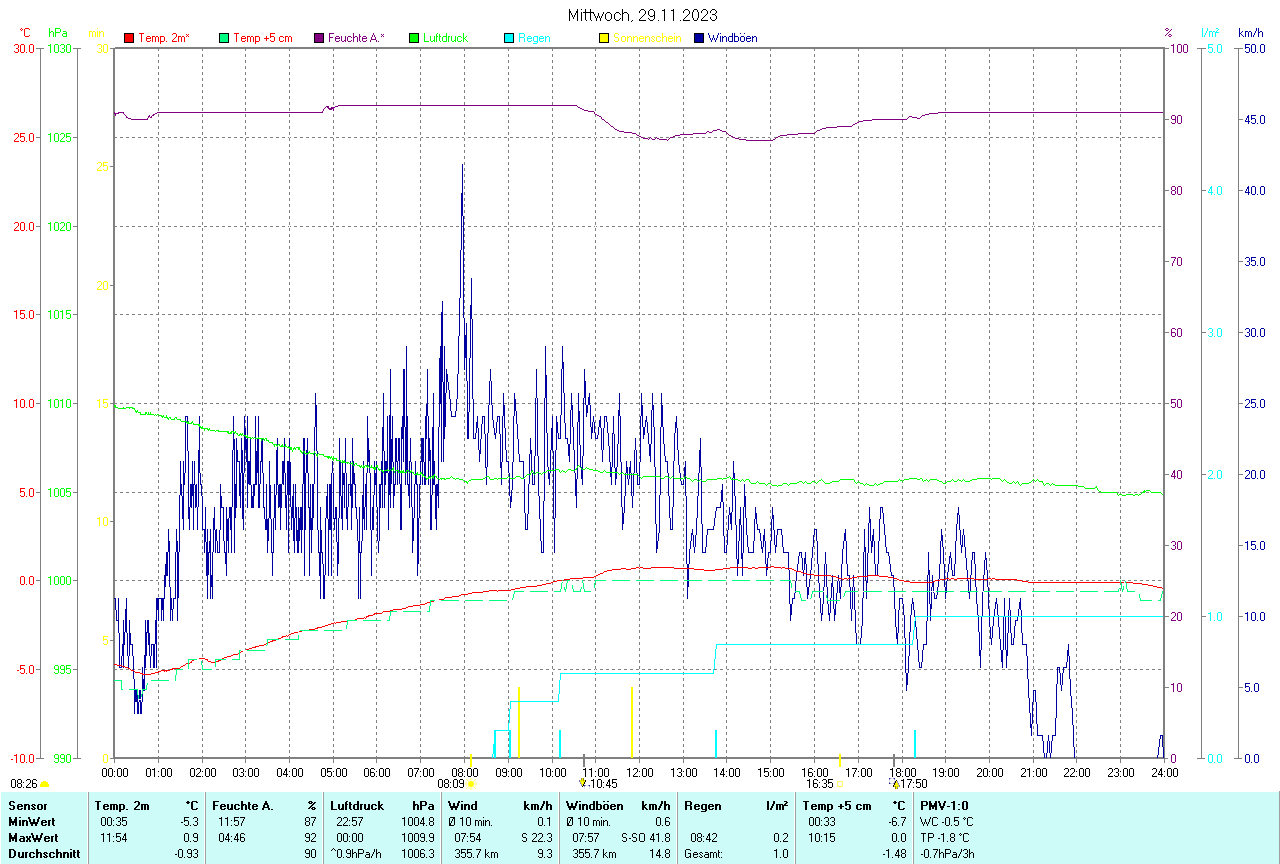Click the 'Temp +5 cm' column header in table
This screenshot has width=1280, height=864.
point(837,806)
